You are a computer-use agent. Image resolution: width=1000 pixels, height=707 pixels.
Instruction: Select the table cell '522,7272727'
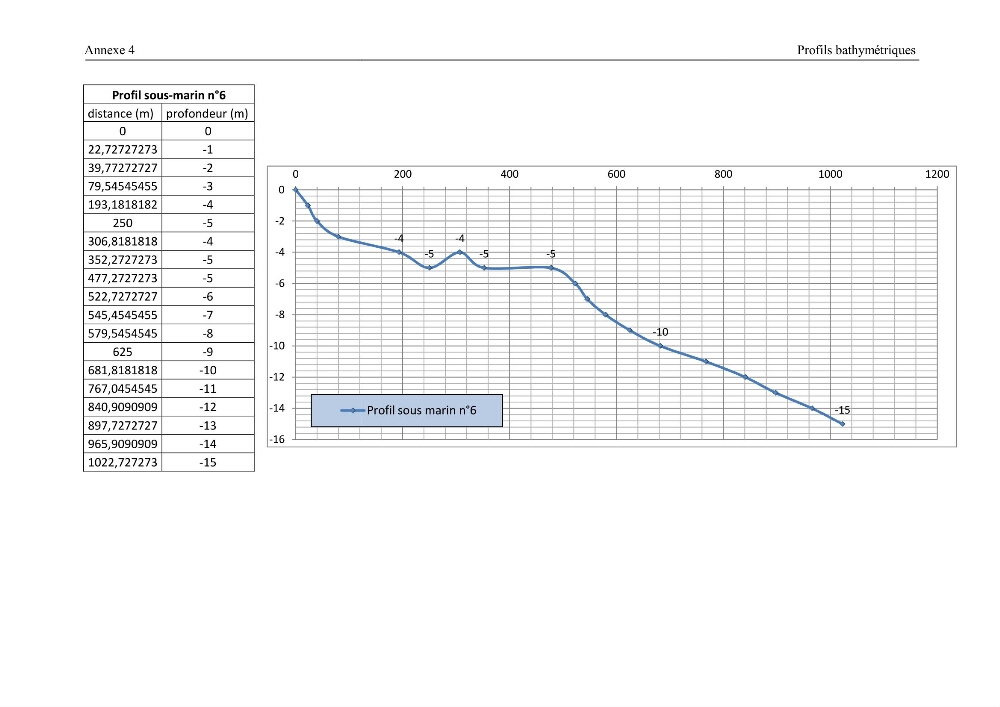(x=122, y=297)
